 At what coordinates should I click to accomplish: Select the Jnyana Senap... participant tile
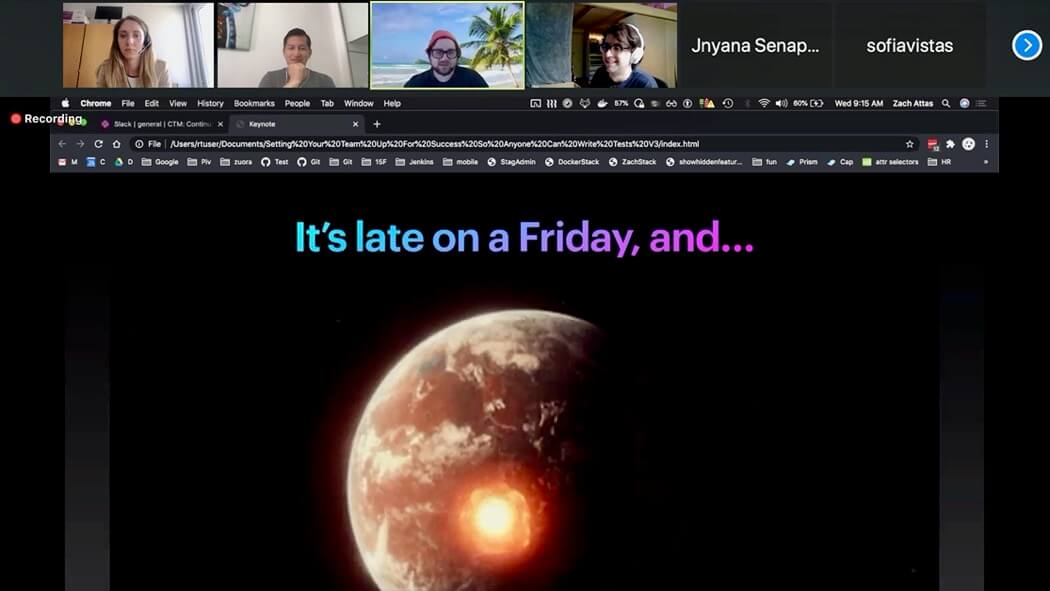click(x=755, y=46)
